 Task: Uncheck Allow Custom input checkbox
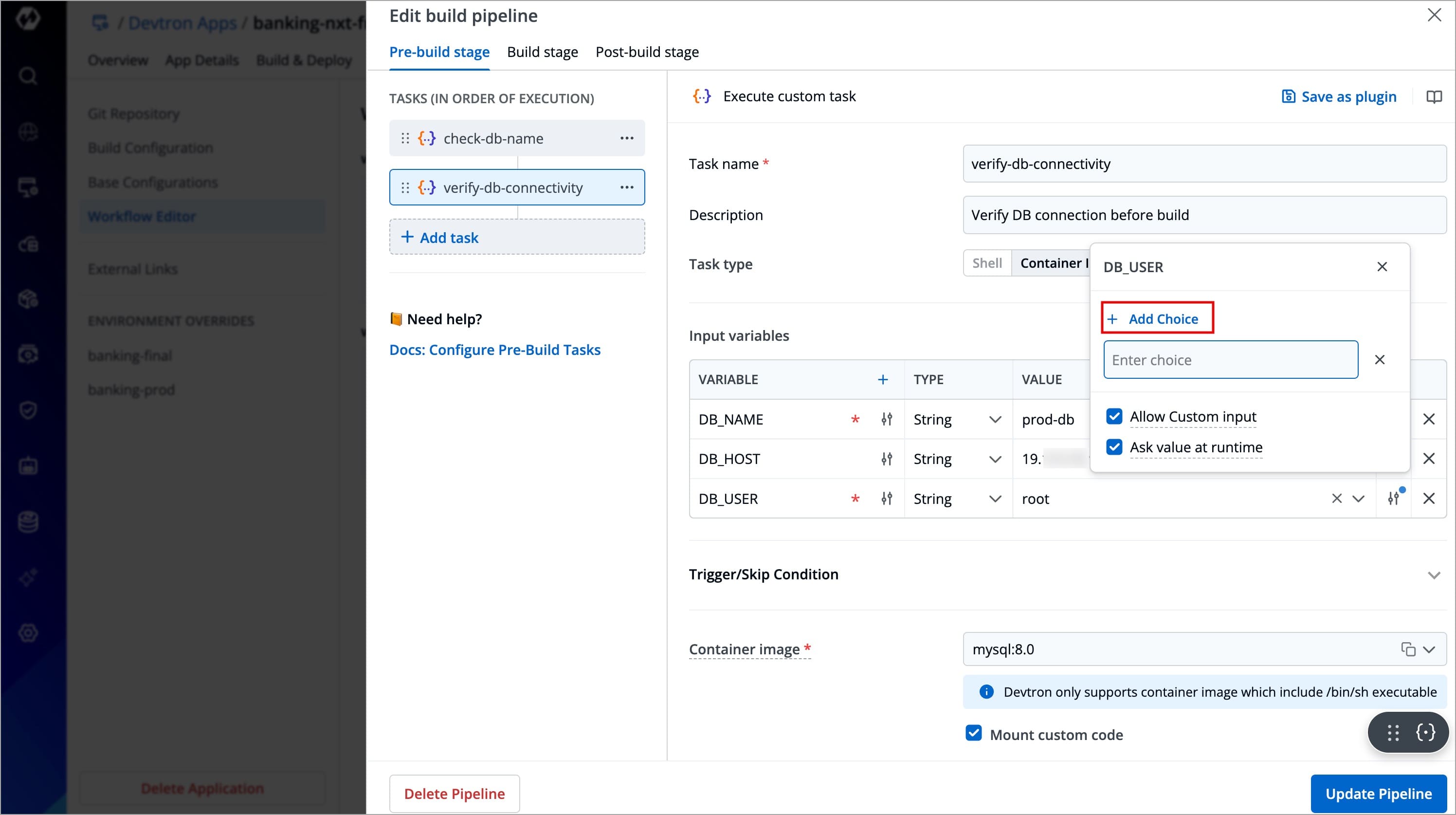pyautogui.click(x=1114, y=416)
